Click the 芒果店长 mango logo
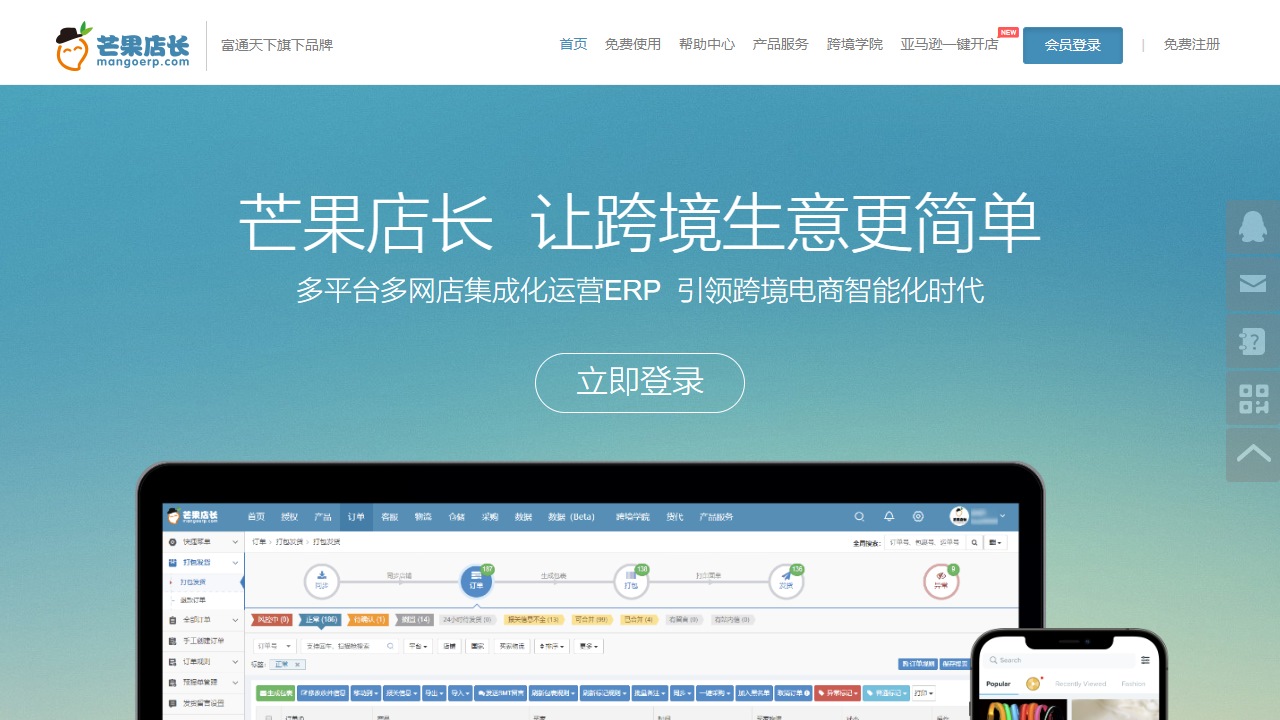The height and width of the screenshot is (720, 1280). (x=123, y=46)
